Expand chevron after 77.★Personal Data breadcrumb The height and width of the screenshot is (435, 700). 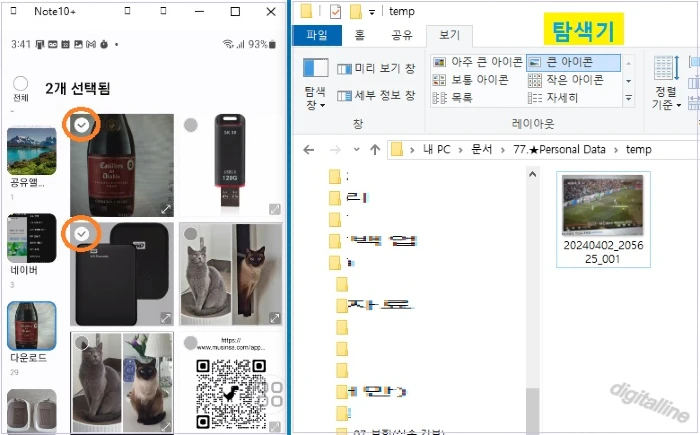tap(616, 150)
